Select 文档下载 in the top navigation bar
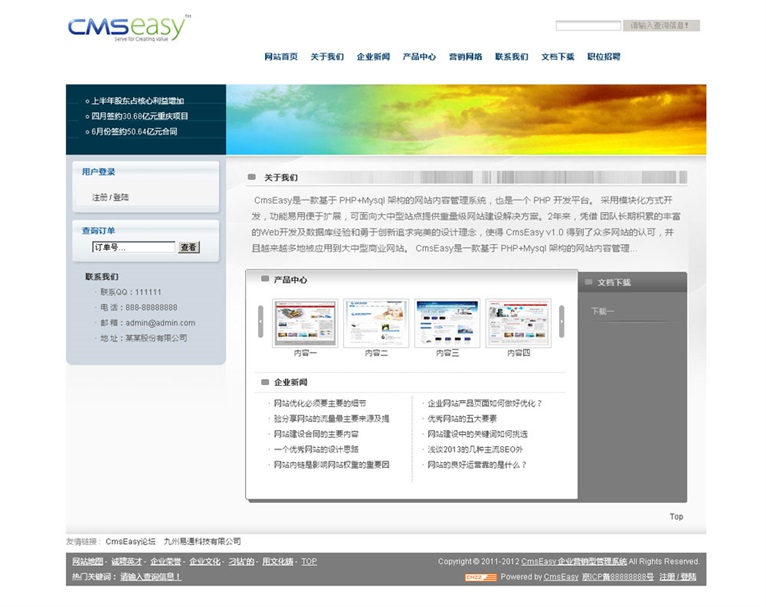The height and width of the screenshot is (607, 766). 557,57
